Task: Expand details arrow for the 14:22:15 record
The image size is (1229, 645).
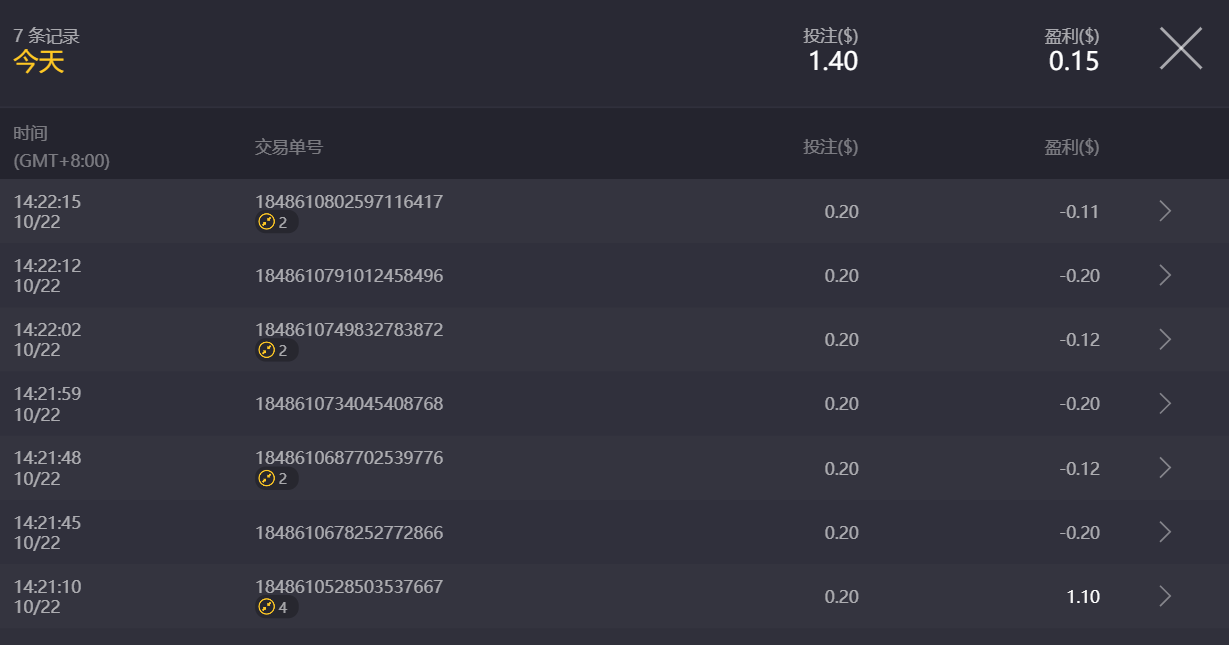Action: [x=1164, y=211]
